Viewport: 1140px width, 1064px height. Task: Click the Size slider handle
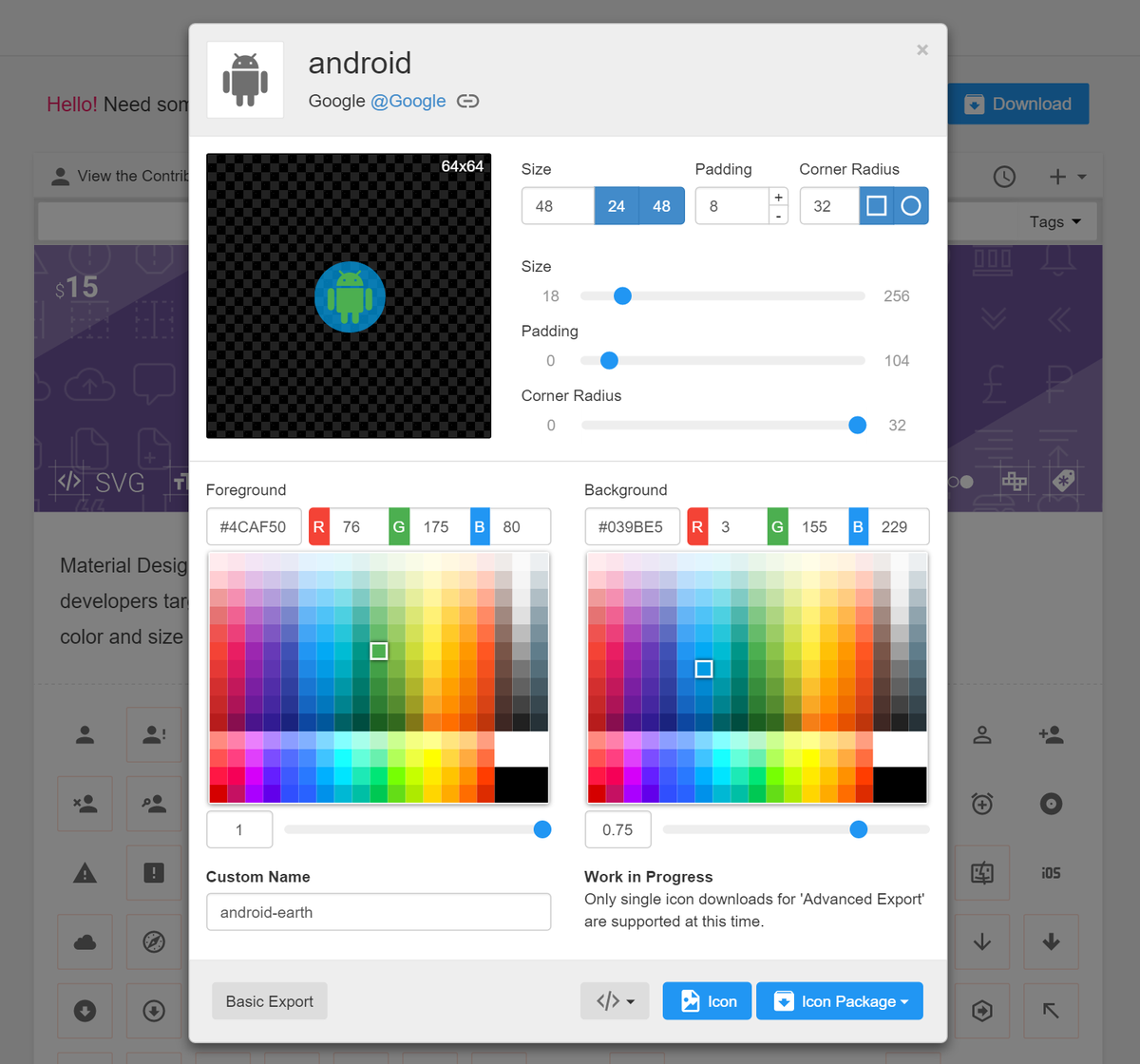click(622, 296)
